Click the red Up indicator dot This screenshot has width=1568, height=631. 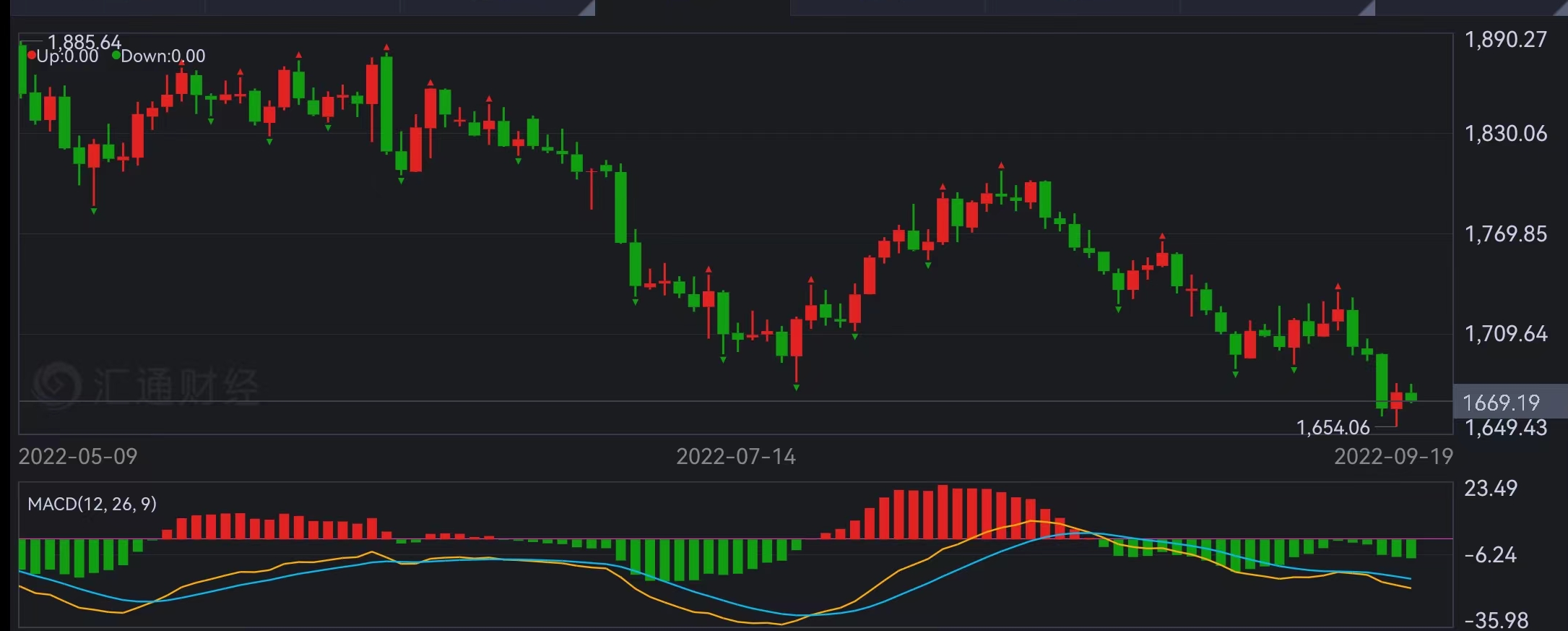coord(32,55)
